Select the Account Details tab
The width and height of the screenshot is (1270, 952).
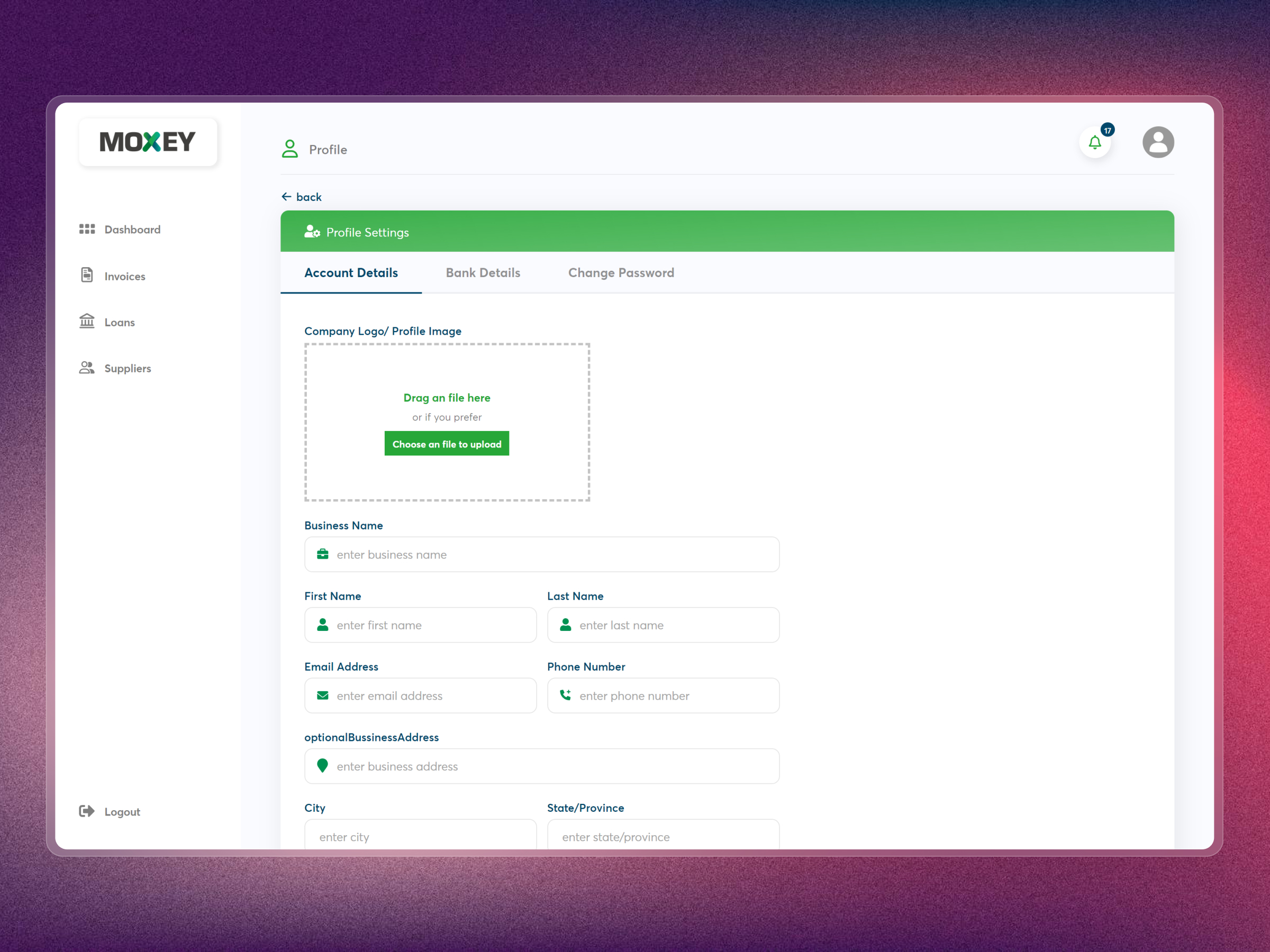[351, 272]
